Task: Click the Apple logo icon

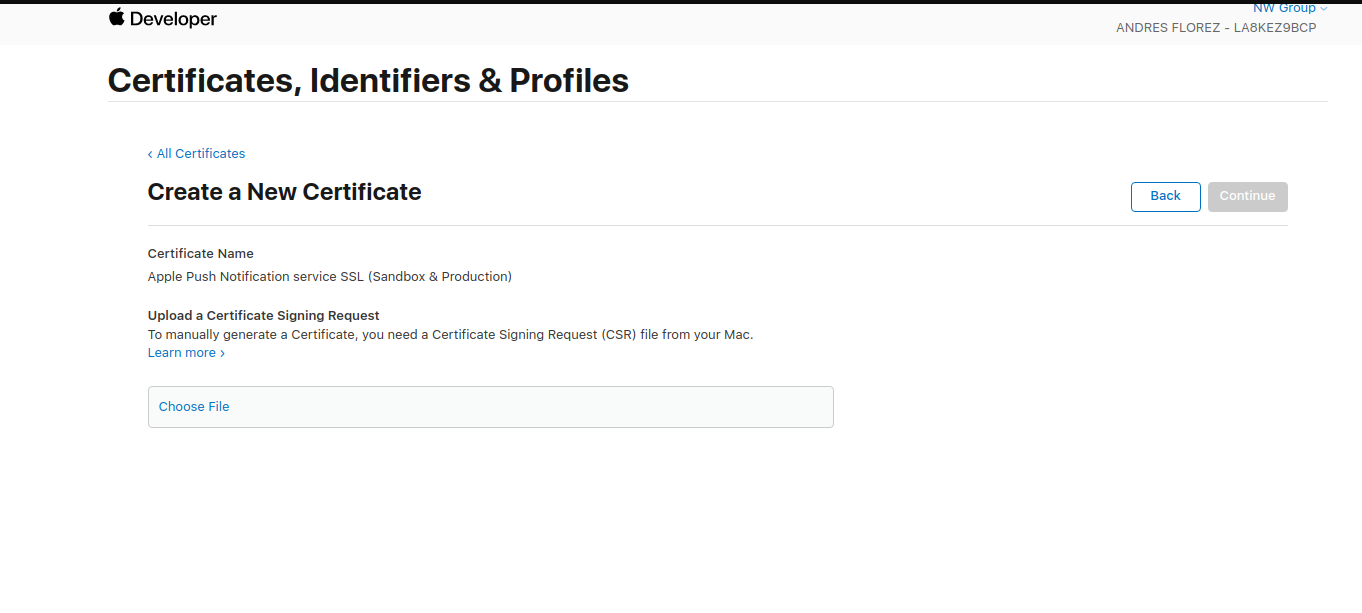Action: 117,18
